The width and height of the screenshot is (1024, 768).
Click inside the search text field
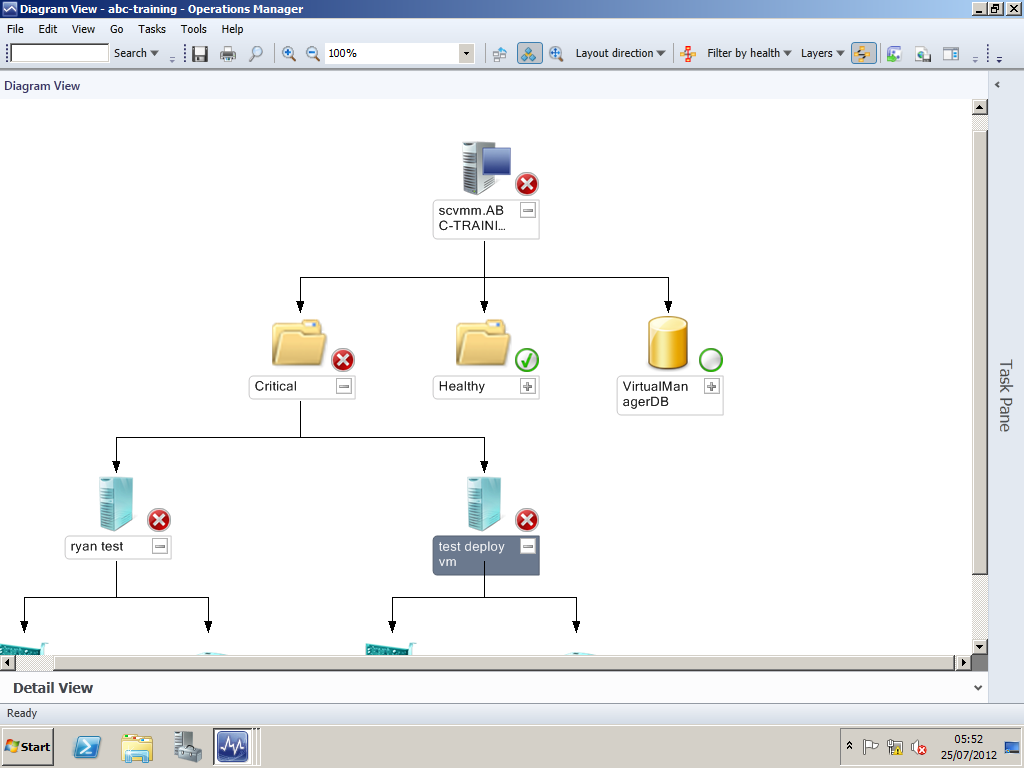(x=59, y=54)
